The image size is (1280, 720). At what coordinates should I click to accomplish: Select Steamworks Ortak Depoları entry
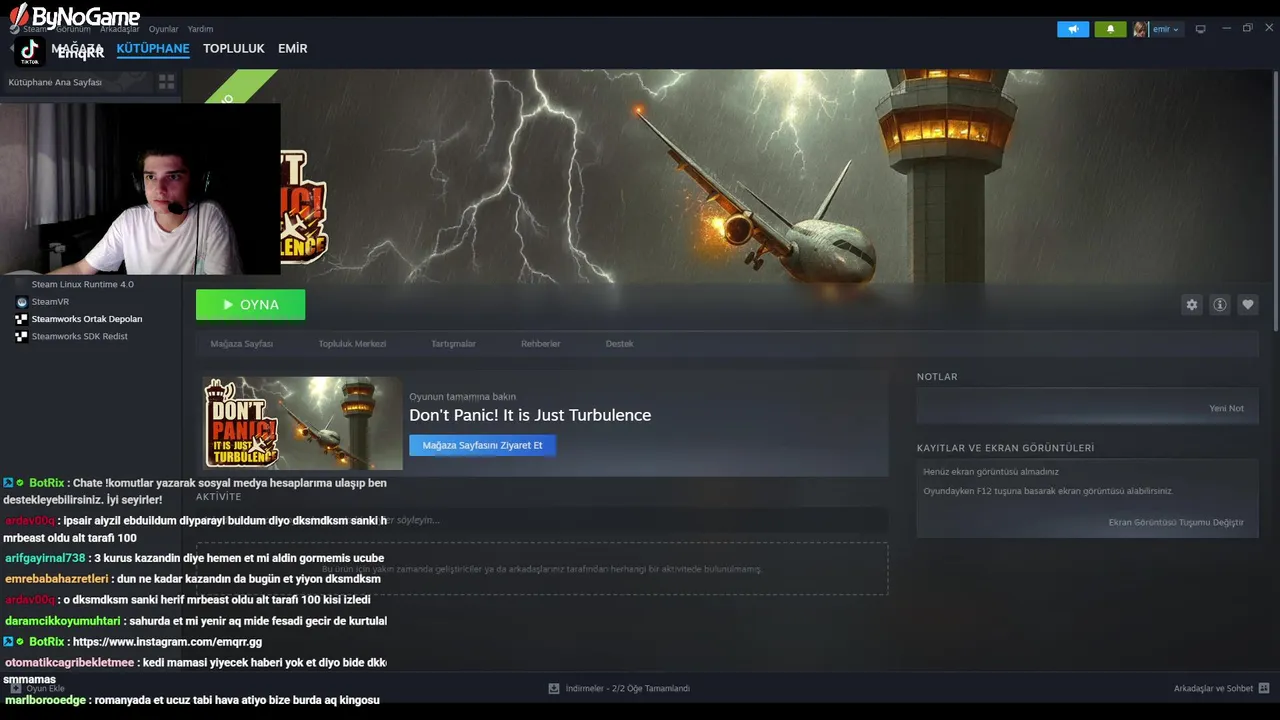coord(87,319)
